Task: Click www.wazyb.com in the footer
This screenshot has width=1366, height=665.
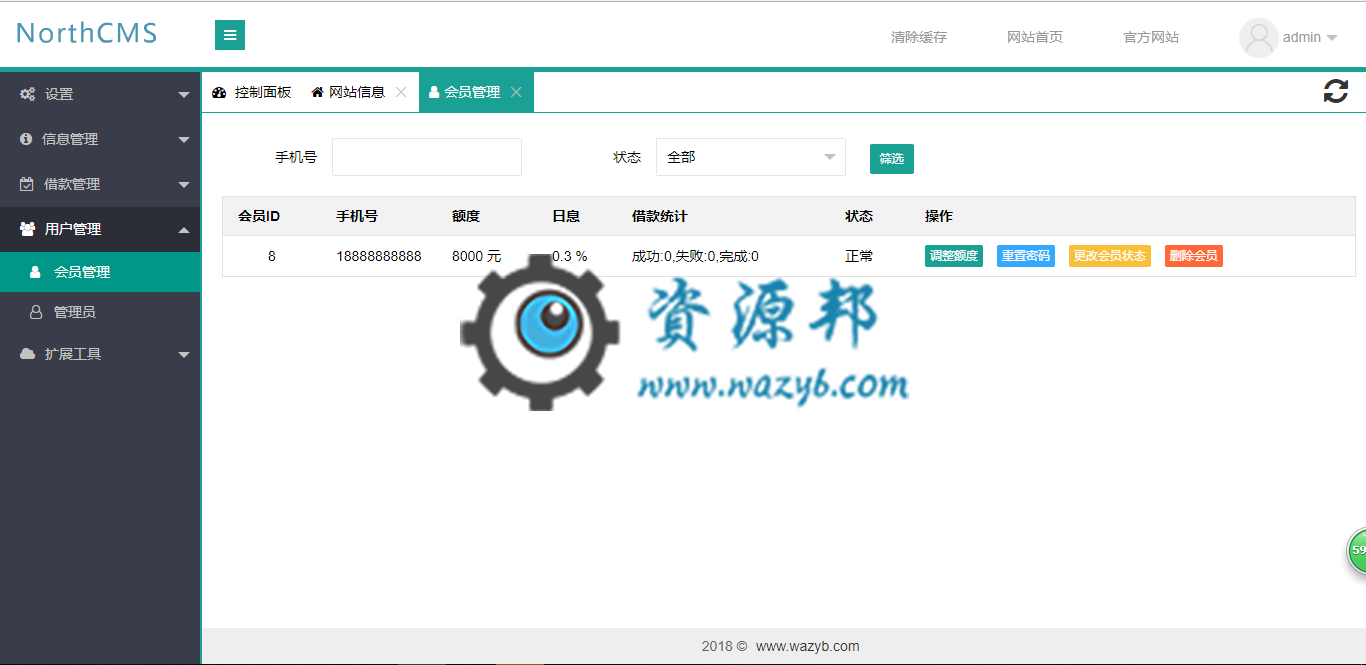Action: (x=807, y=646)
